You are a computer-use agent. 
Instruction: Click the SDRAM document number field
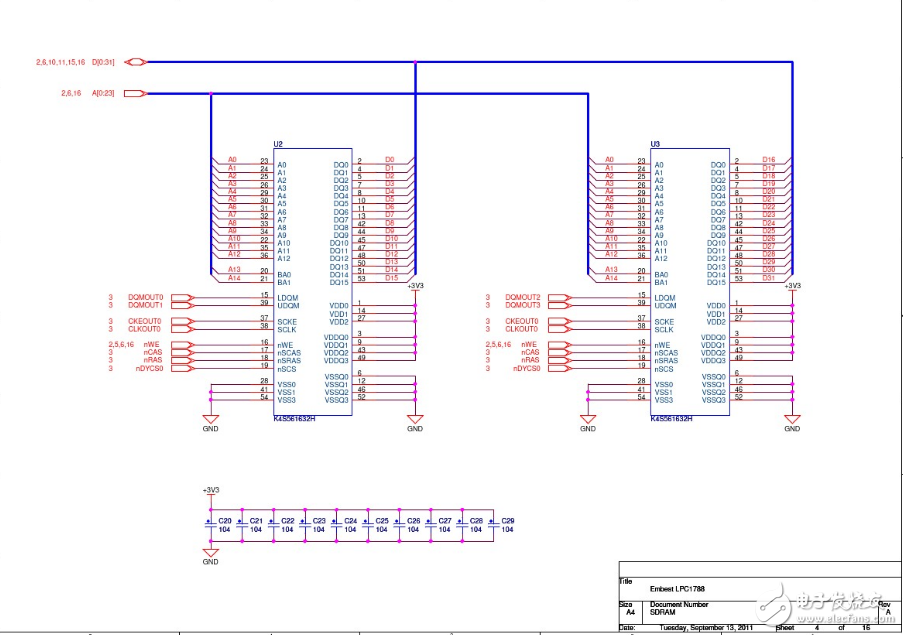coord(662,614)
